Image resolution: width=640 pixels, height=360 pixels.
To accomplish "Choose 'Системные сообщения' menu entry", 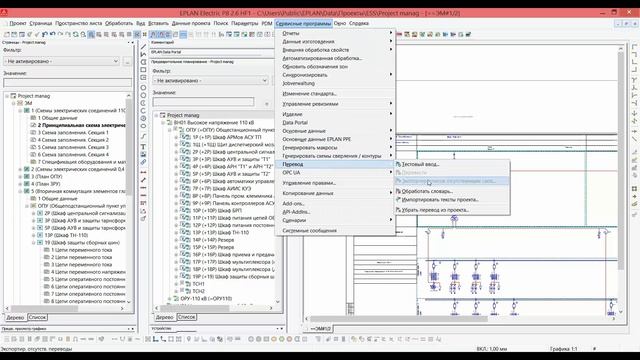I will point(335,231).
